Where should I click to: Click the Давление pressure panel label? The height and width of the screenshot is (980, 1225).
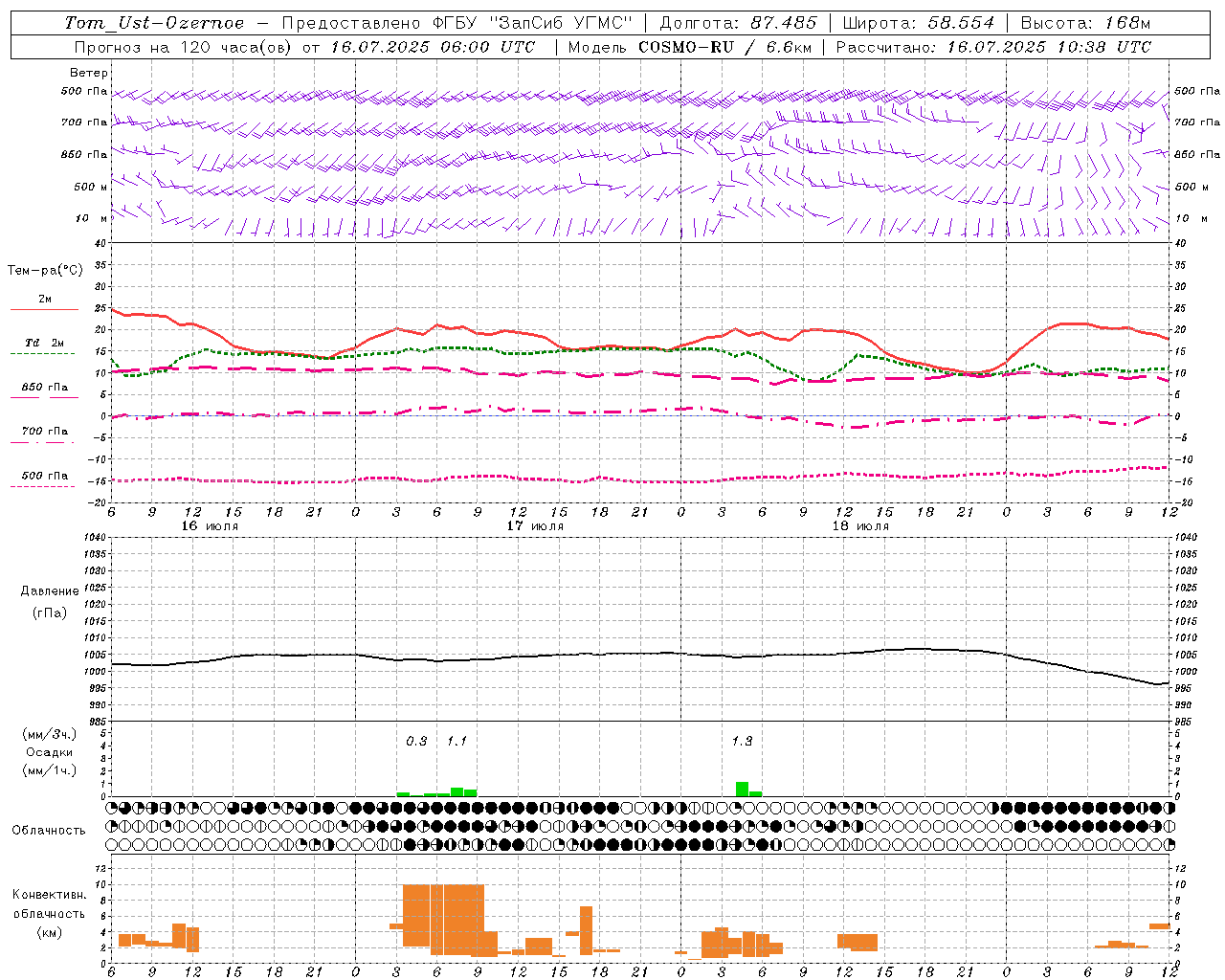tap(50, 591)
